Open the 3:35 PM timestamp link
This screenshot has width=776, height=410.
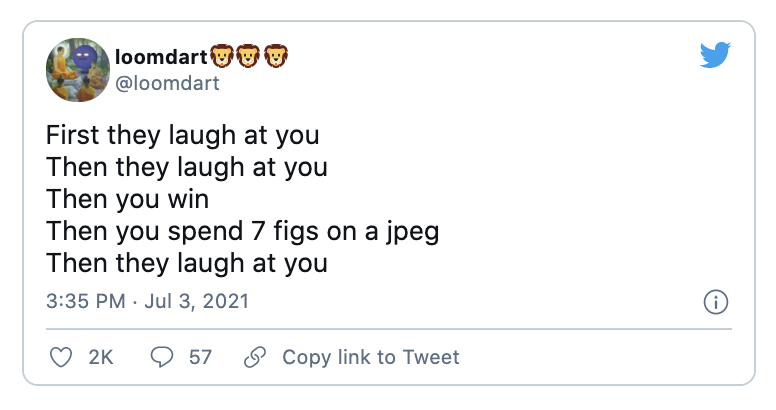coord(85,300)
